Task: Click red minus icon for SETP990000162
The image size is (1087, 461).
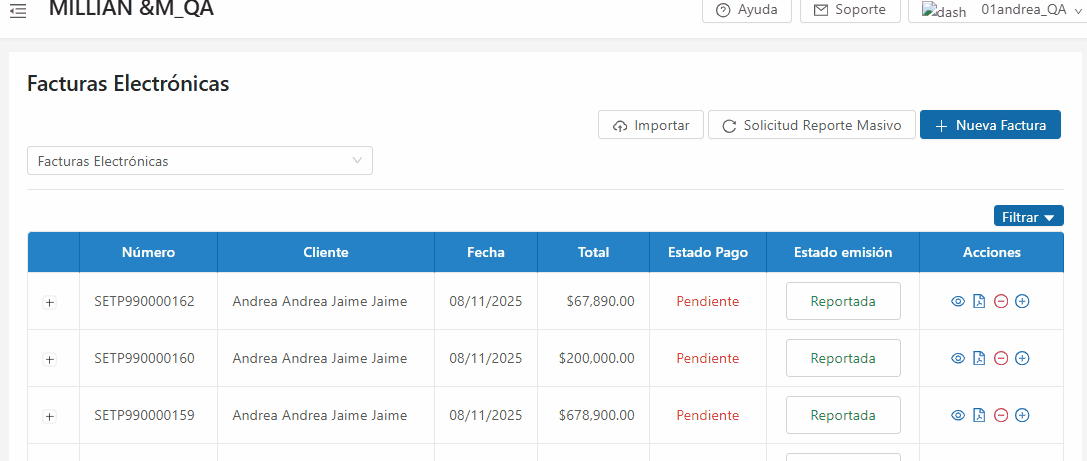Action: click(1000, 301)
